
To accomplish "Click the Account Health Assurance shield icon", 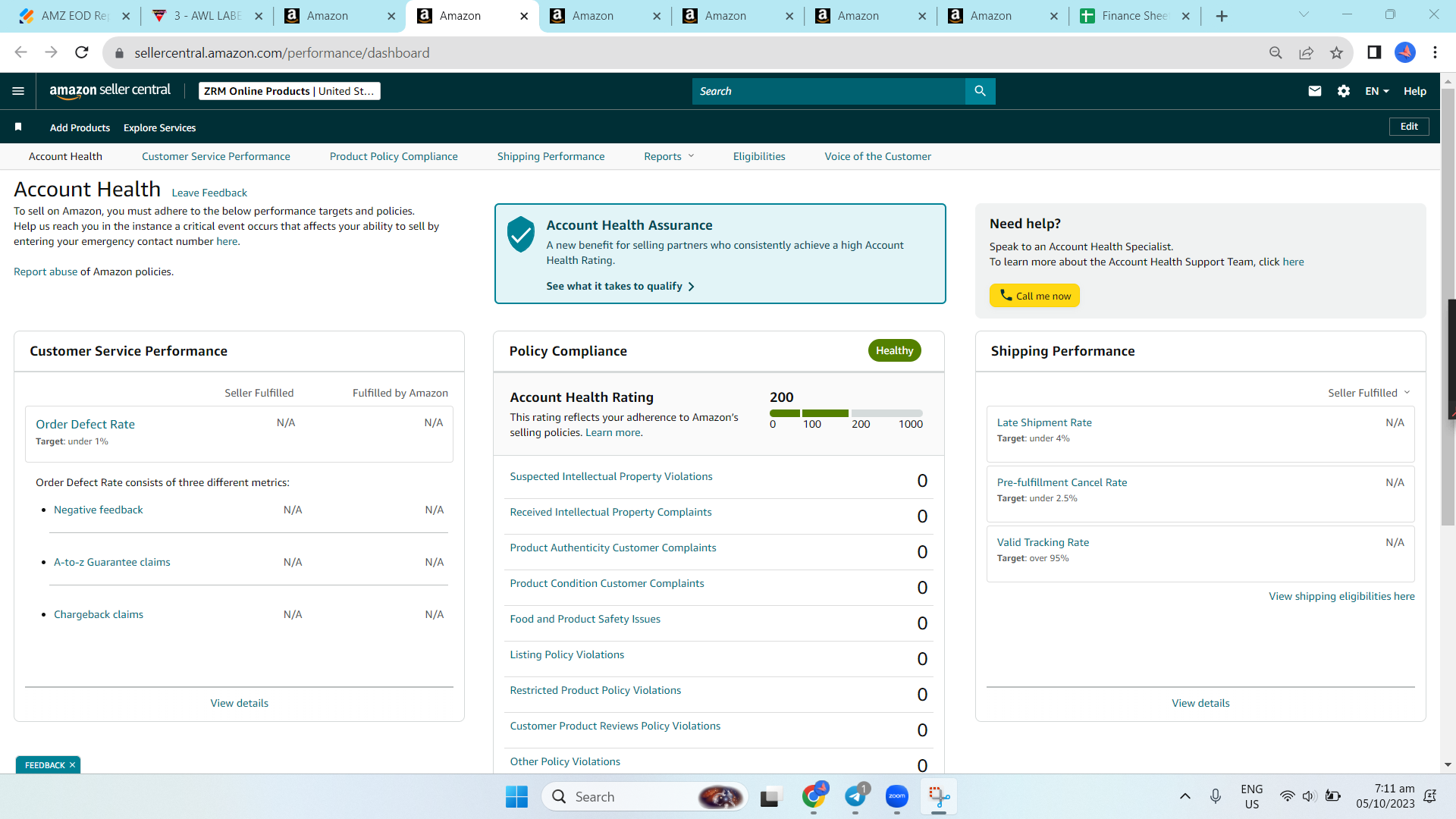I will [521, 234].
